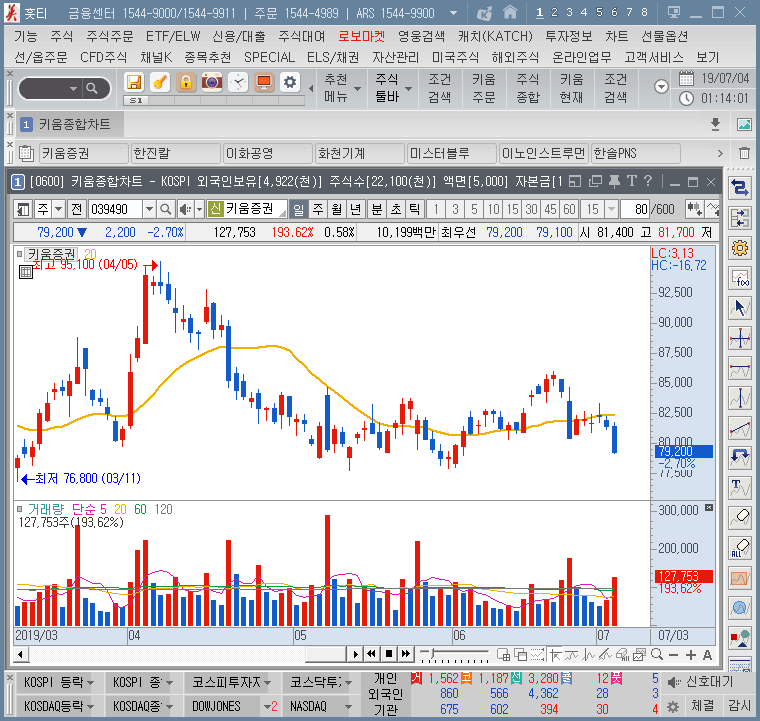Click the download arrow icon on tab bar
This screenshot has height=721, width=760.
(x=715, y=125)
